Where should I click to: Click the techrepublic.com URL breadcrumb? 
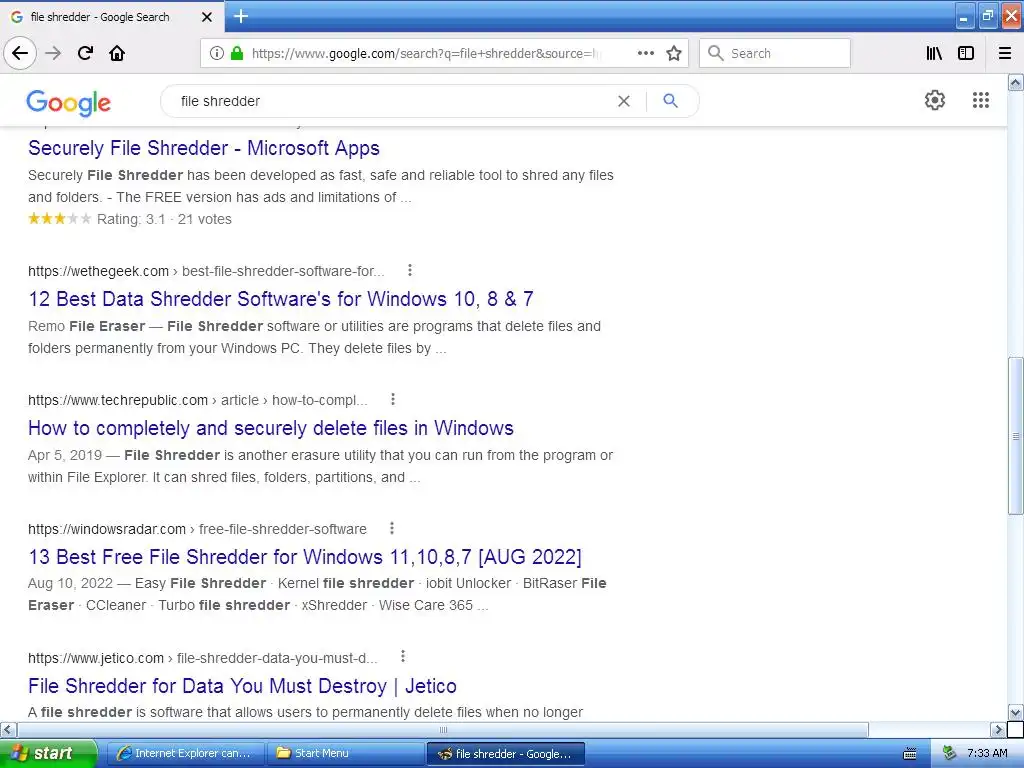(x=197, y=400)
